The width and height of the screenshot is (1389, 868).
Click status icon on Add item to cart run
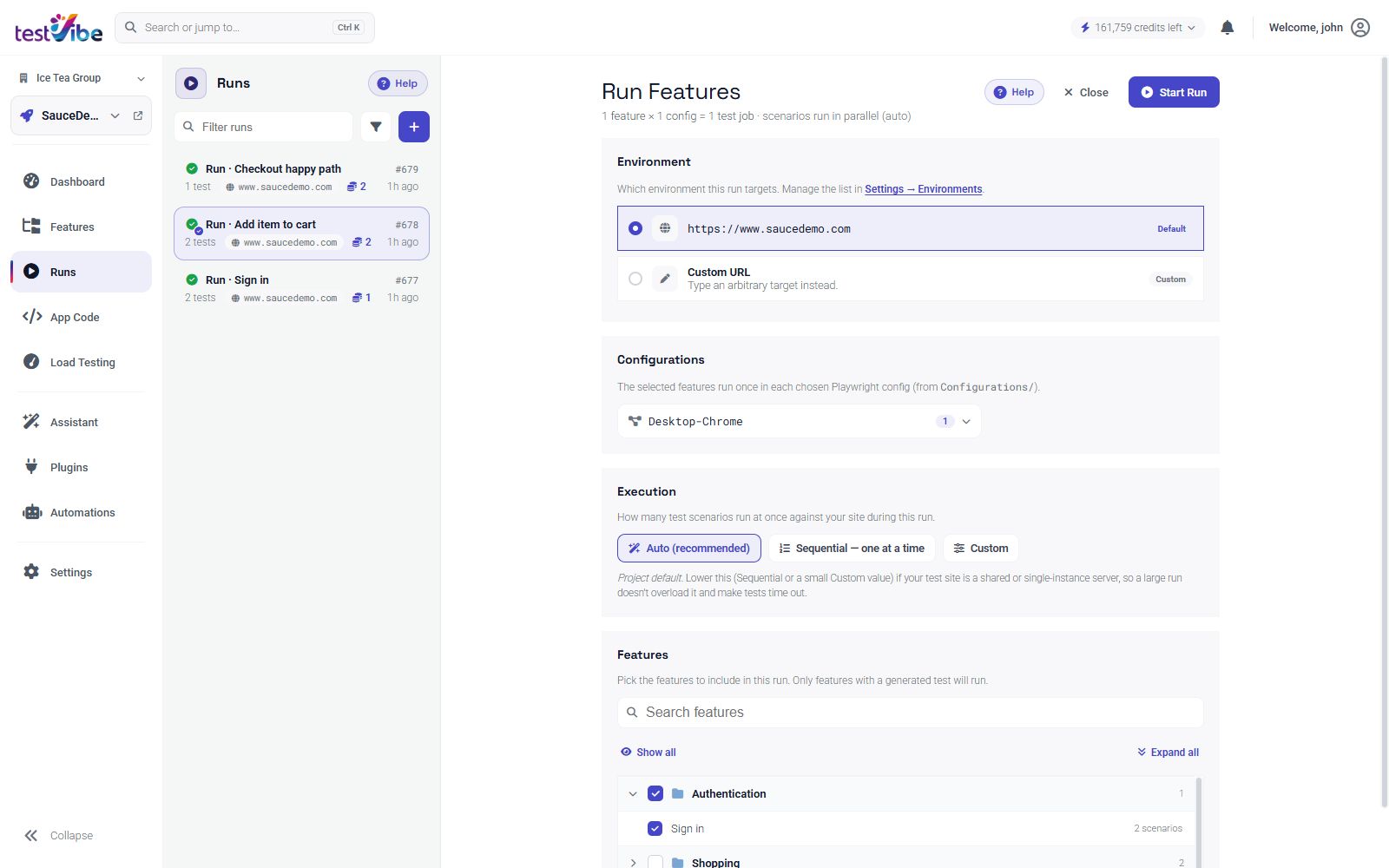(x=193, y=225)
